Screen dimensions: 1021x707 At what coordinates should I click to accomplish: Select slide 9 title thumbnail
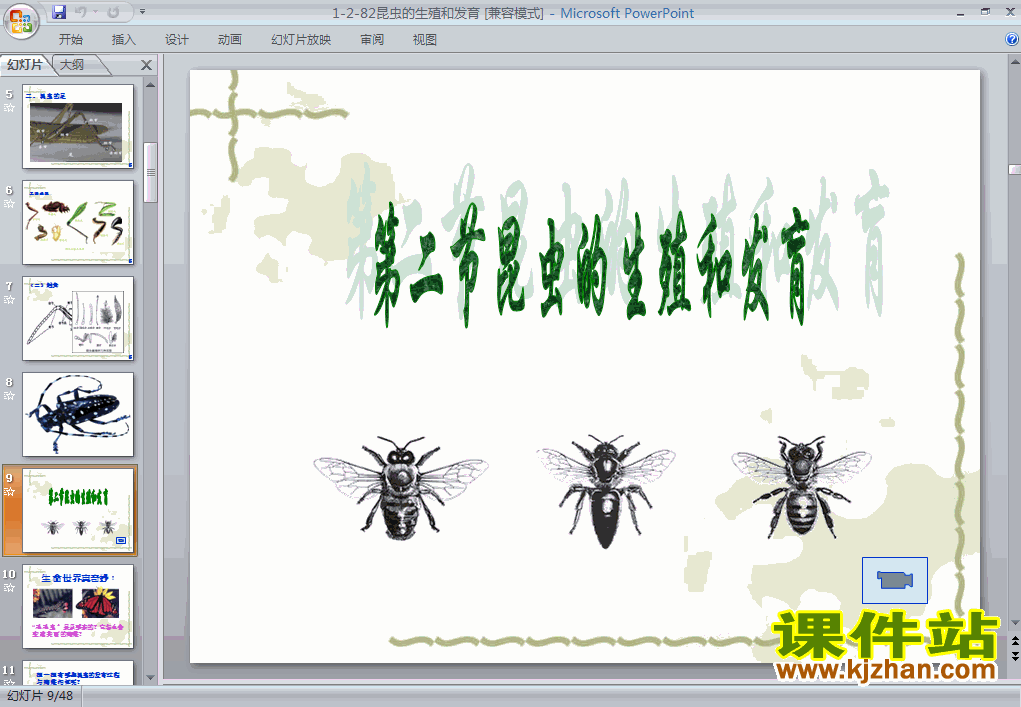click(x=78, y=510)
